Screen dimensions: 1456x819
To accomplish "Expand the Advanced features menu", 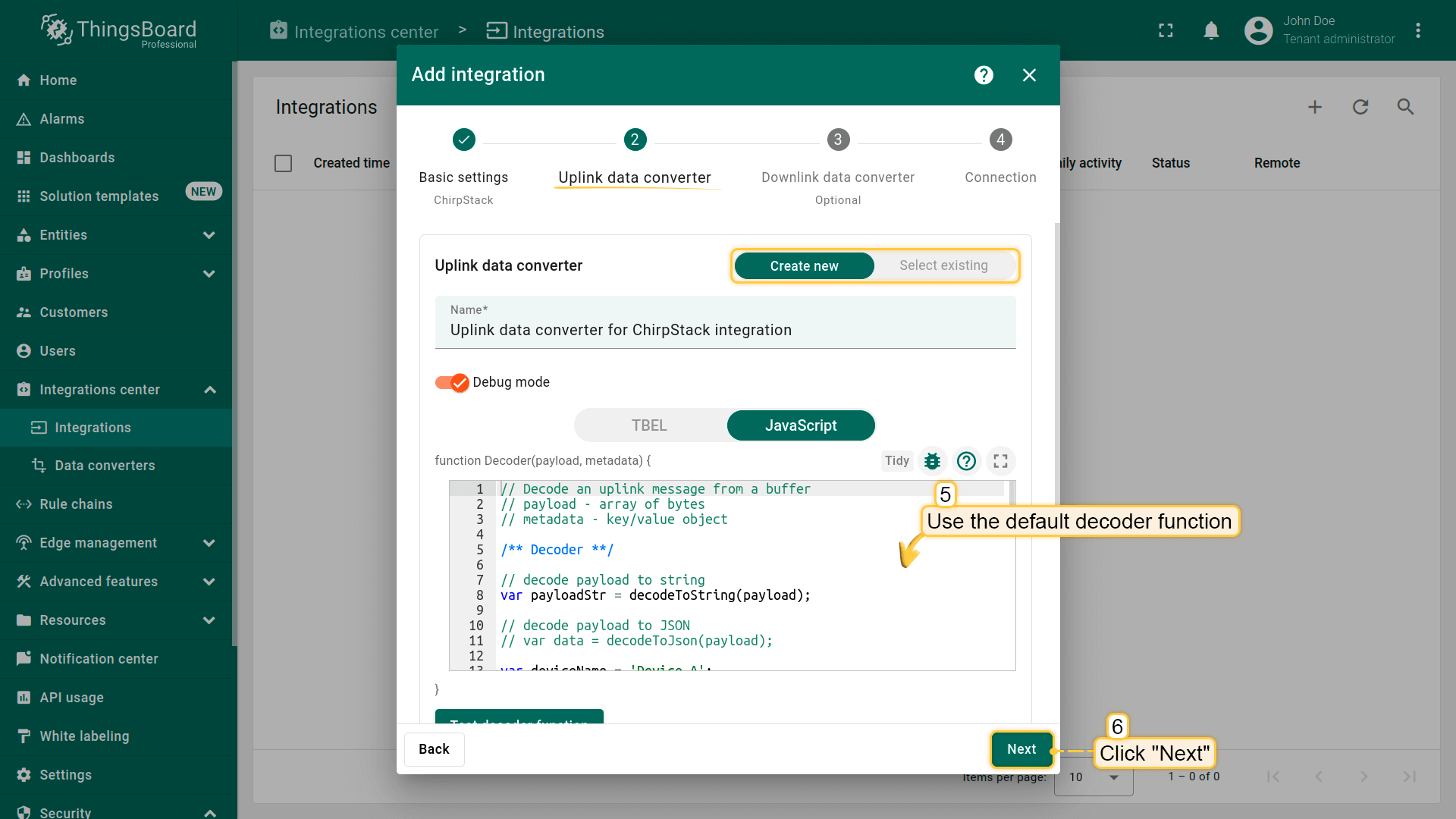I will [209, 582].
